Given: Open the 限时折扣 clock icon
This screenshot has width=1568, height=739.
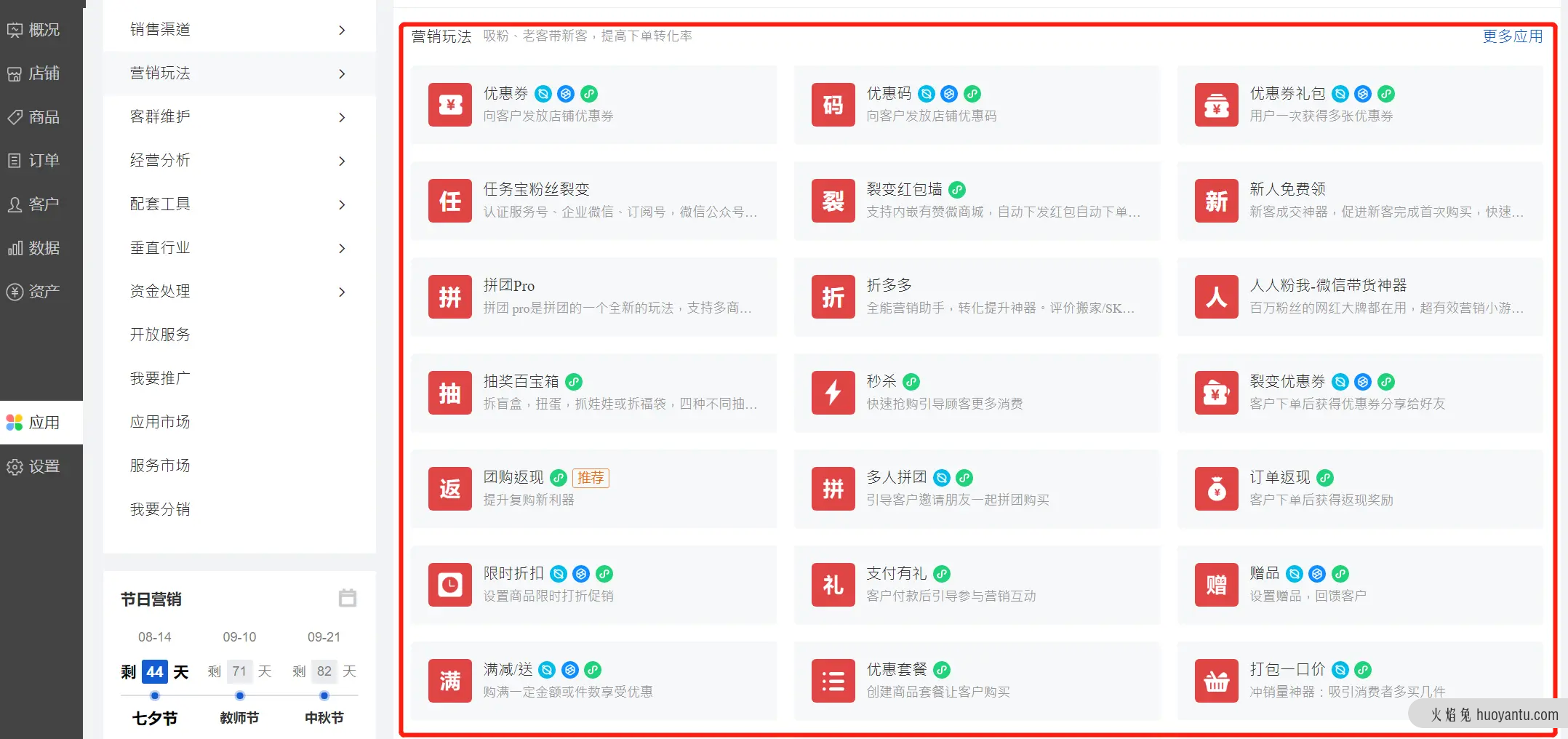Looking at the screenshot, I should tap(449, 585).
